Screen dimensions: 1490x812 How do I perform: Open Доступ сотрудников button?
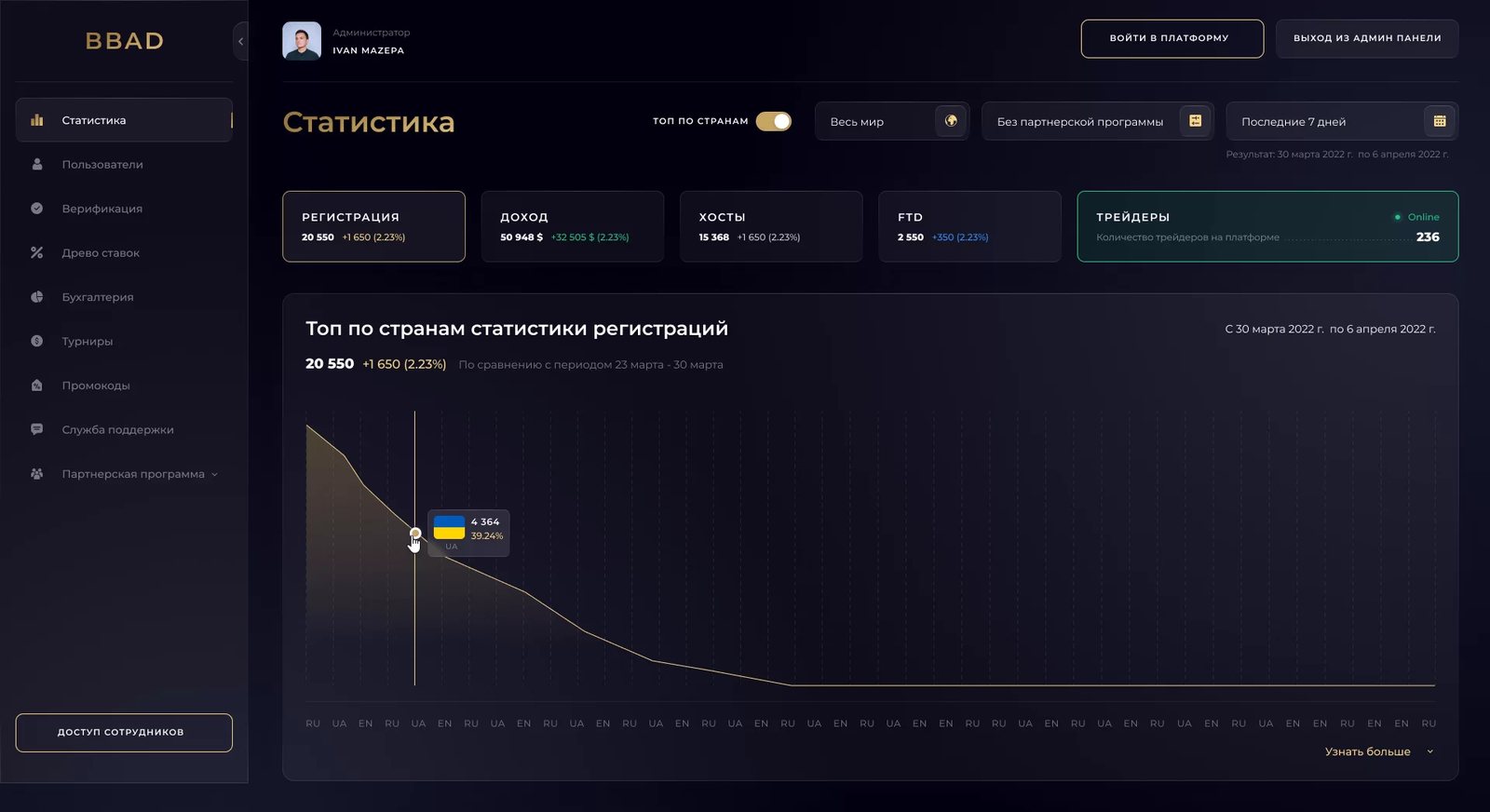pyautogui.click(x=124, y=733)
